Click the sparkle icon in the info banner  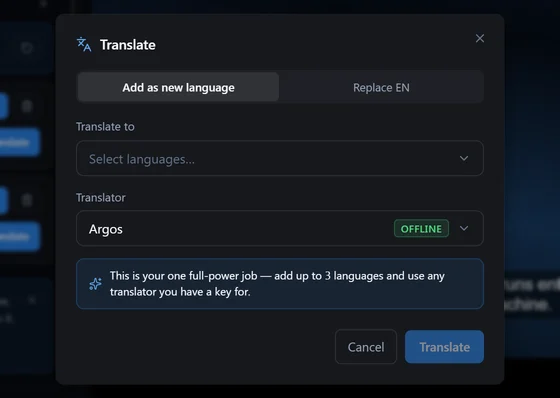(x=95, y=284)
